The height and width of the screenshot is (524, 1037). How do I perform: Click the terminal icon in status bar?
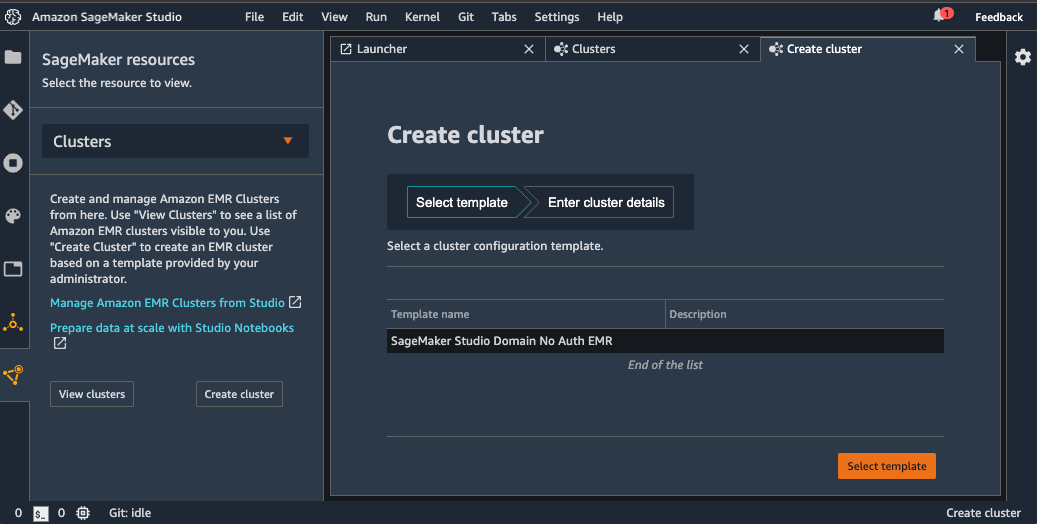41,513
